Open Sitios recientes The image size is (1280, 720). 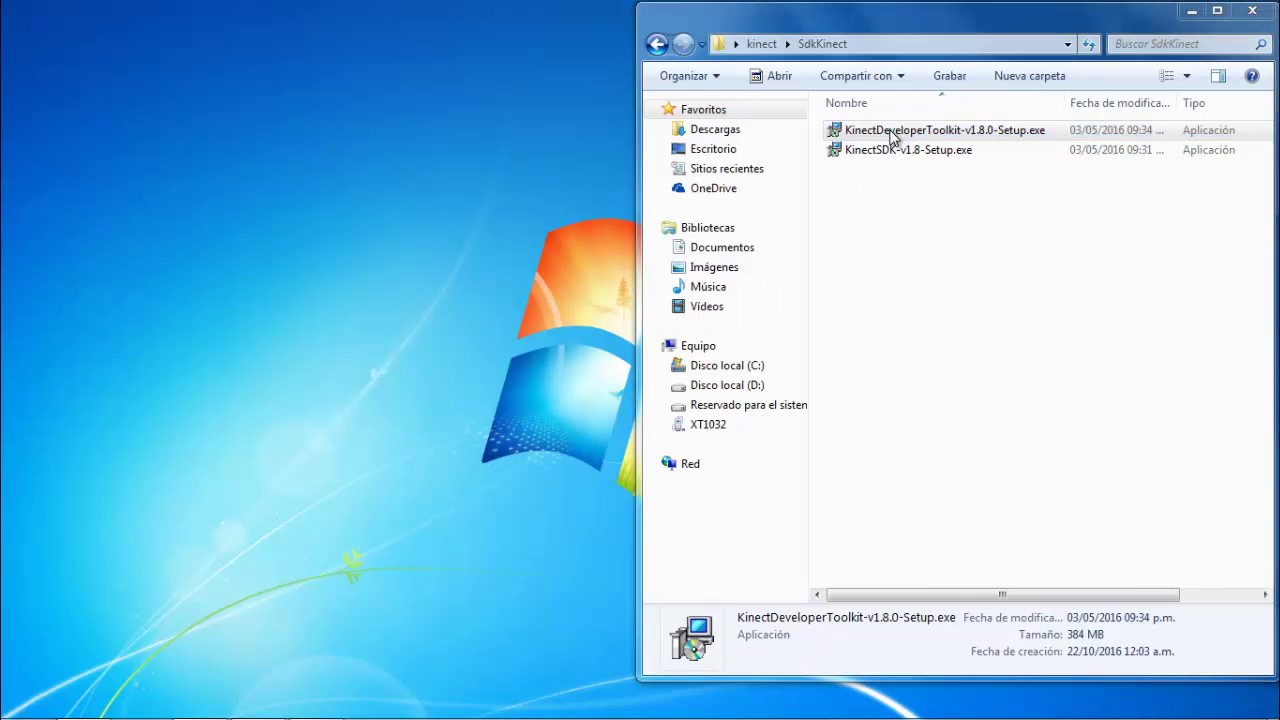pyautogui.click(x=727, y=169)
